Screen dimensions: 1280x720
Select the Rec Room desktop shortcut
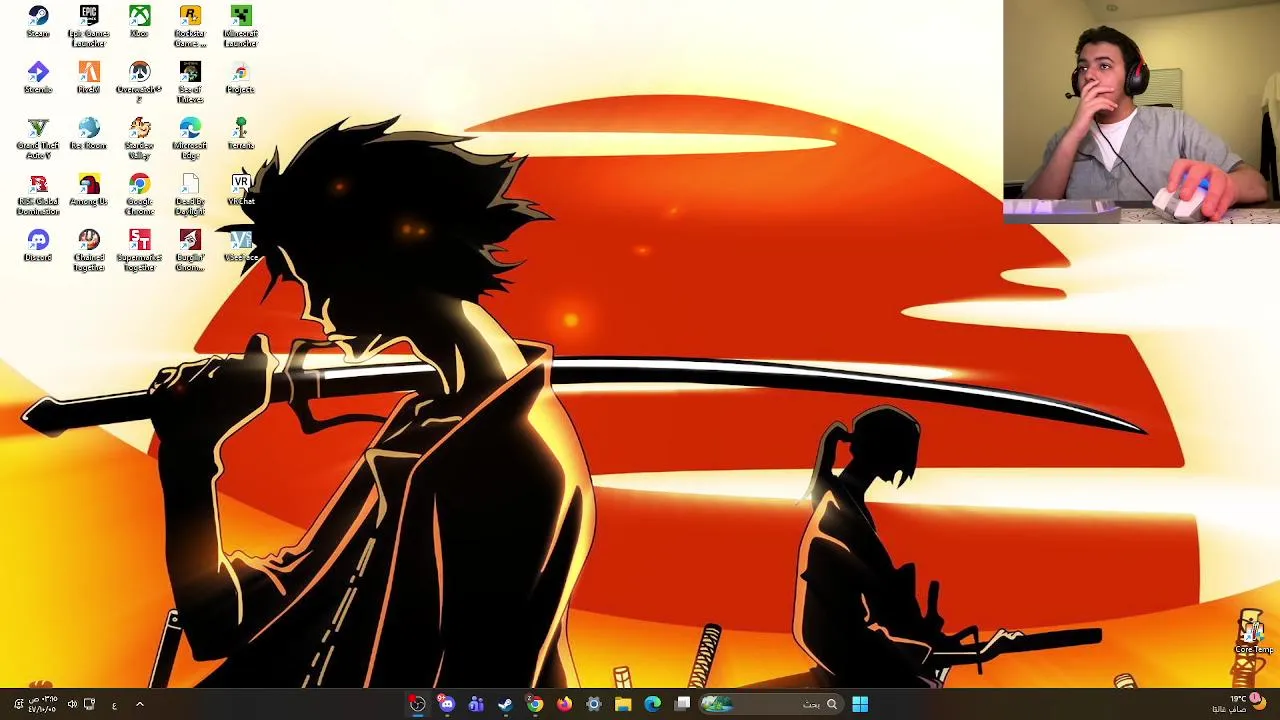tap(89, 134)
